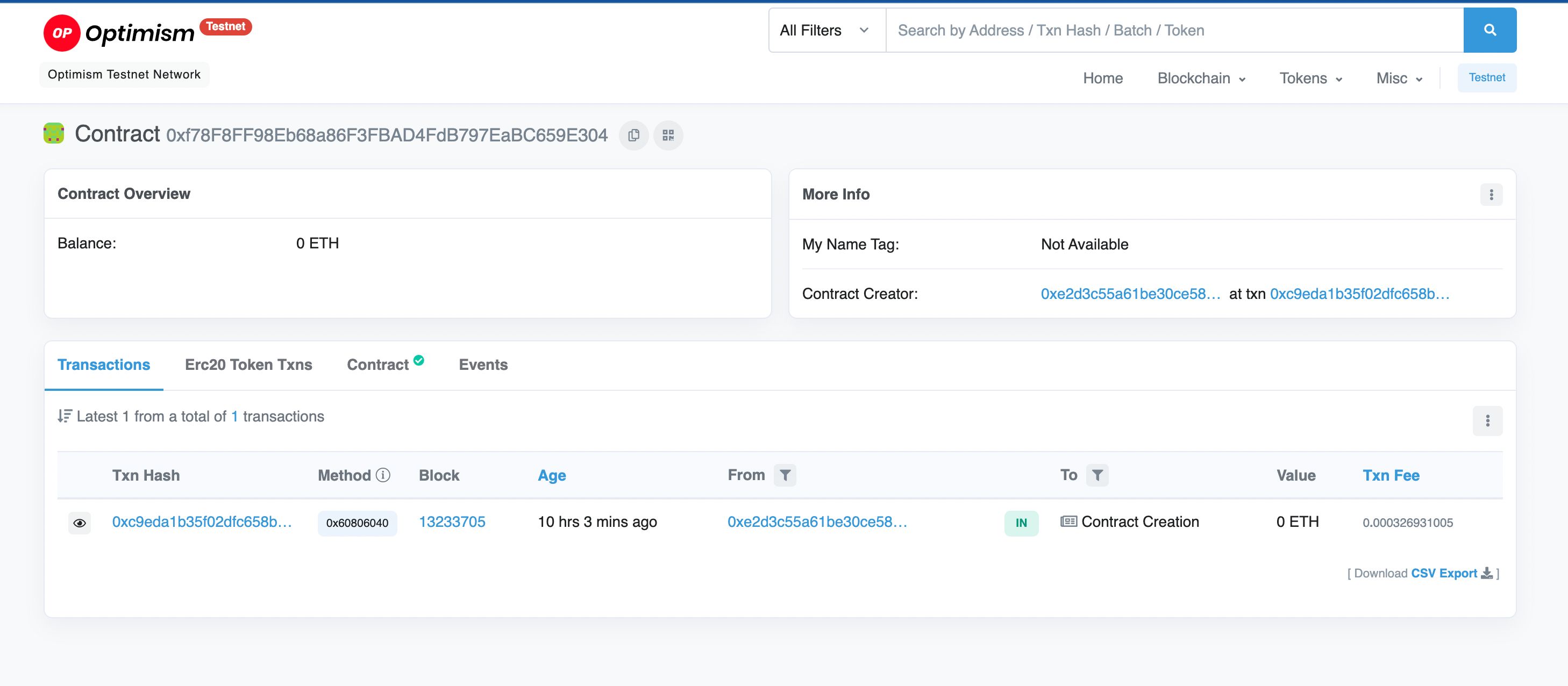This screenshot has height=686, width=1568.
Task: Open creation txn 0xc9eda1b35f02dfc658b in More Info
Action: point(1359,294)
